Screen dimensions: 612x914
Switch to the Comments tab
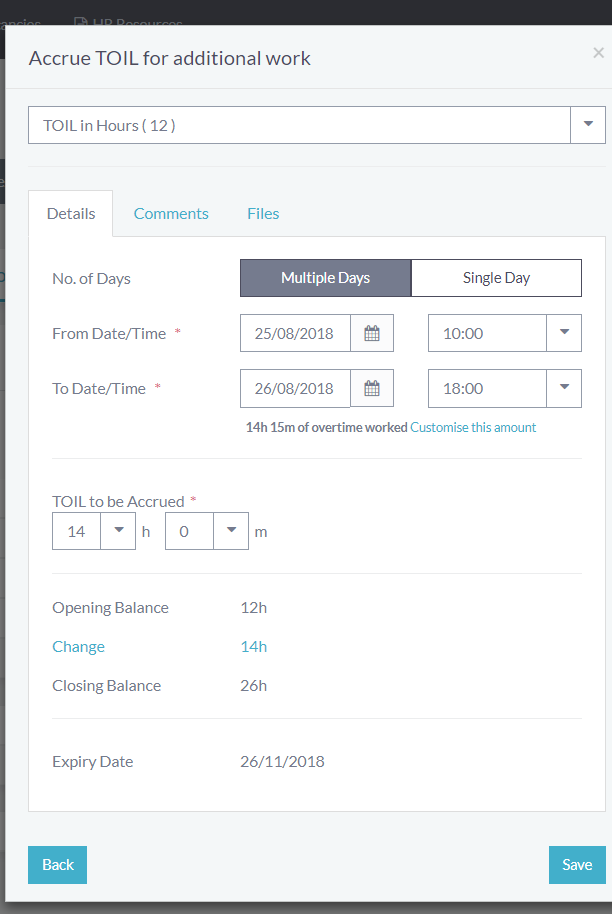pyautogui.click(x=171, y=213)
